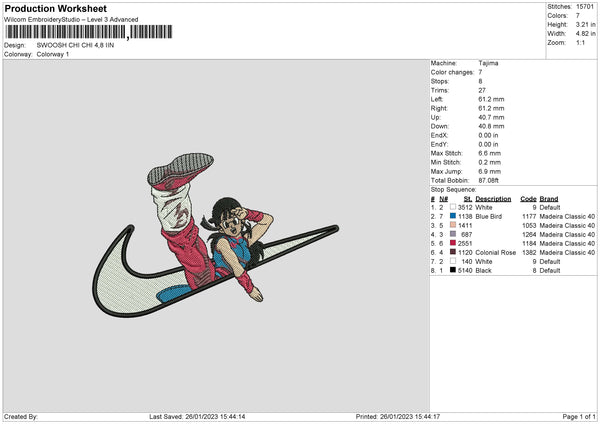The image size is (600, 424).
Task: Click the Description column header
Action: click(493, 199)
